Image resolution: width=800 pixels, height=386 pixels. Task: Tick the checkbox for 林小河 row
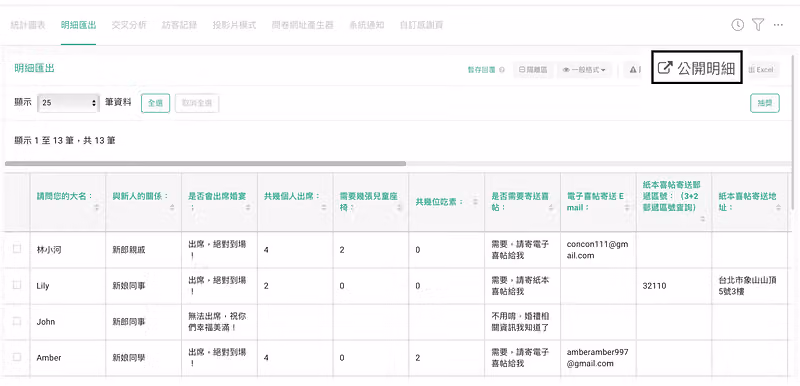(x=17, y=249)
